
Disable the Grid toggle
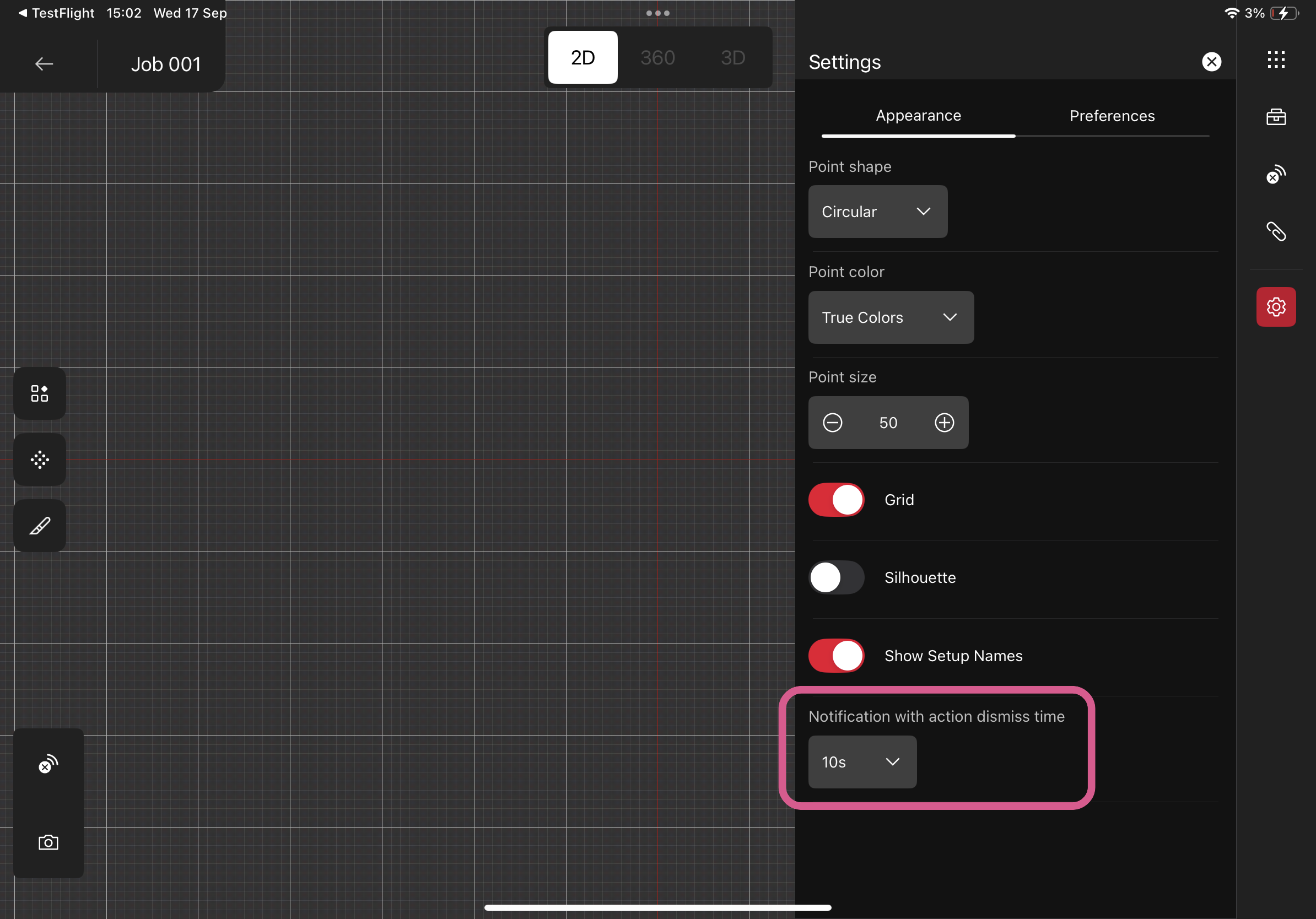836,500
